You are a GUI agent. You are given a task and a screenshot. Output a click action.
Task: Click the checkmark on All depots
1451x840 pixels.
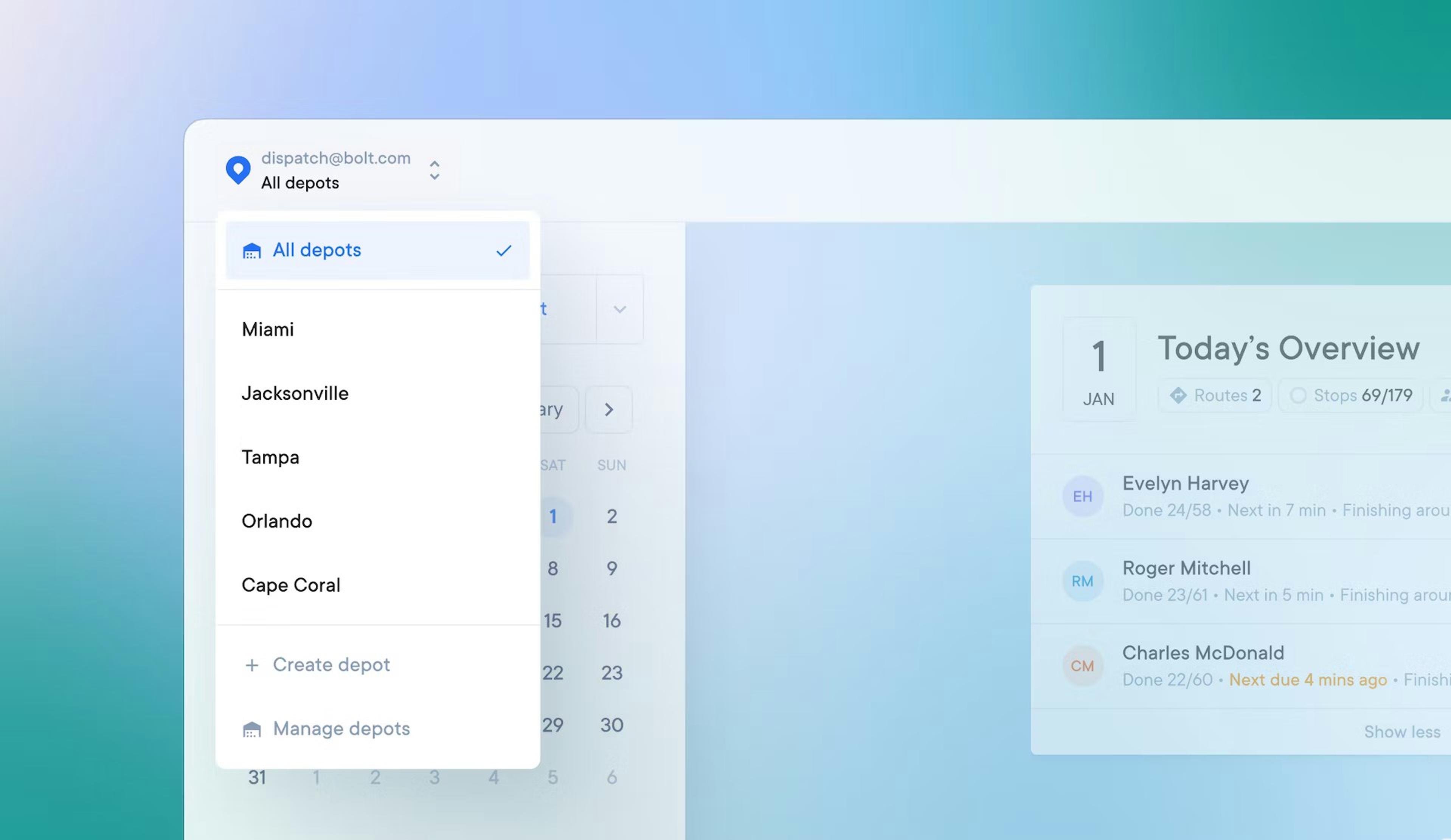[503, 251]
